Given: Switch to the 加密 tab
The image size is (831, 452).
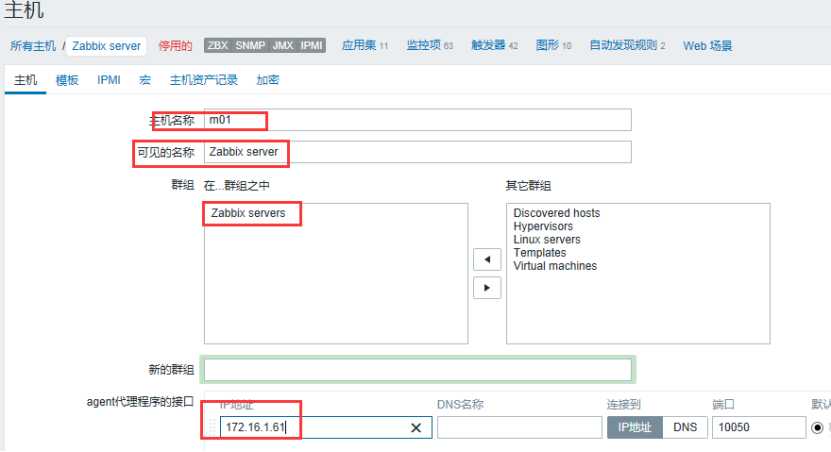Looking at the screenshot, I should [268, 80].
